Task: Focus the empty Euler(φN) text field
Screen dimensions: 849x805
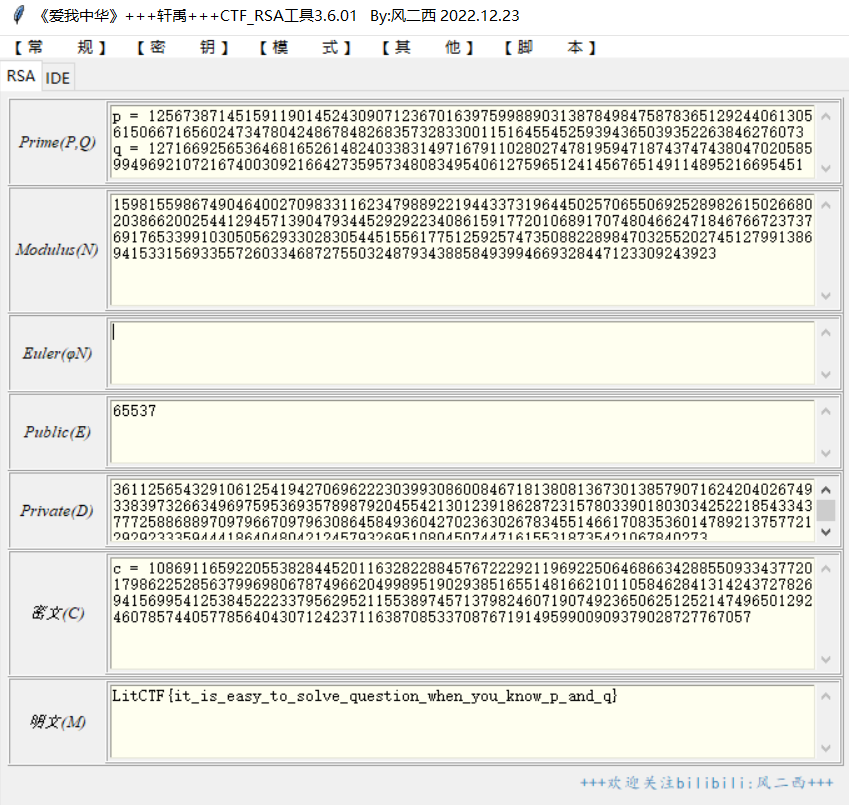Action: tap(460, 352)
